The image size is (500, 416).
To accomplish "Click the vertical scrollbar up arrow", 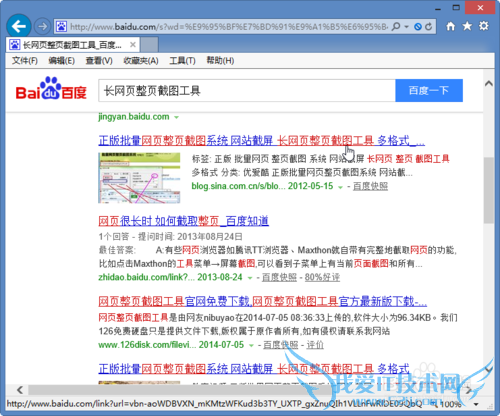I will point(489,83).
